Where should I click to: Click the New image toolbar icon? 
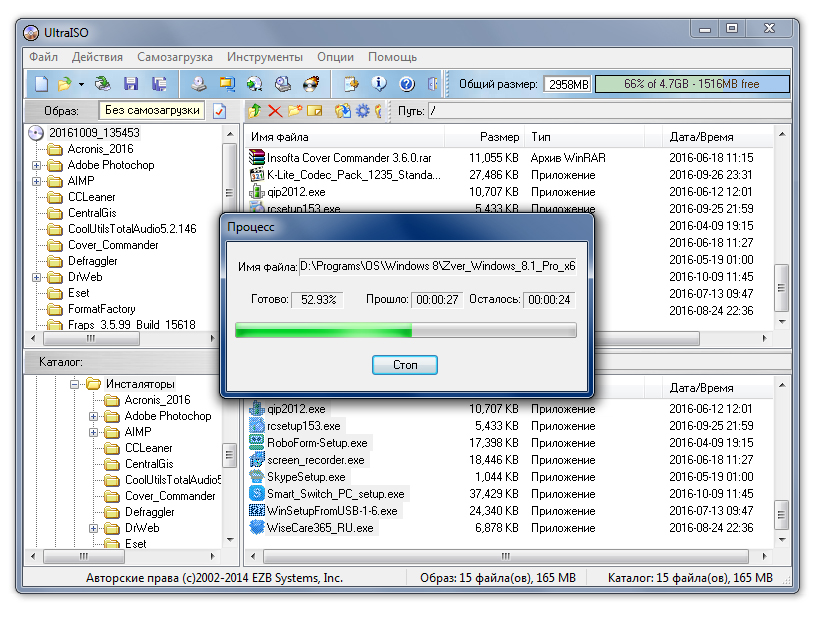click(x=42, y=84)
